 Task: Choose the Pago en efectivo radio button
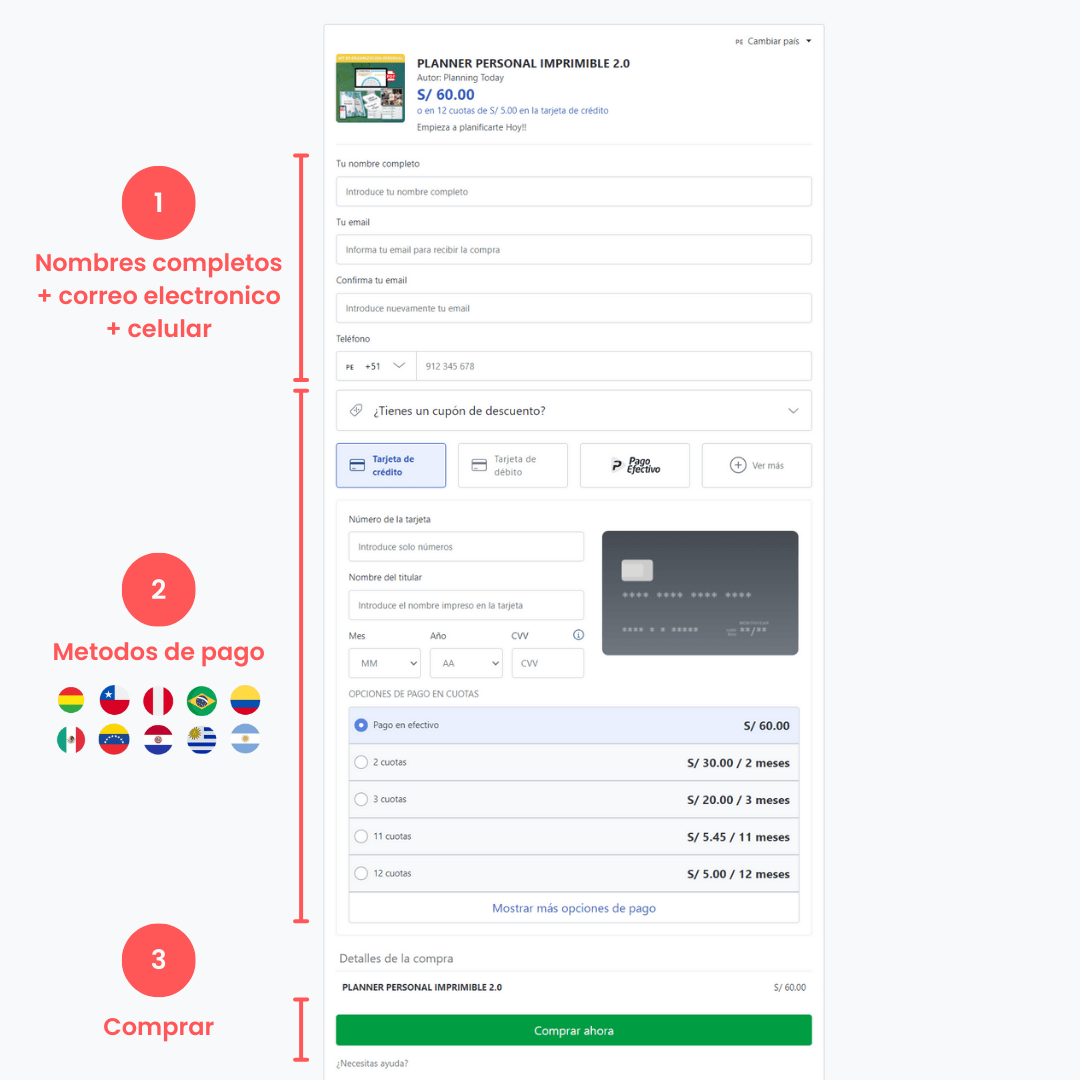361,725
